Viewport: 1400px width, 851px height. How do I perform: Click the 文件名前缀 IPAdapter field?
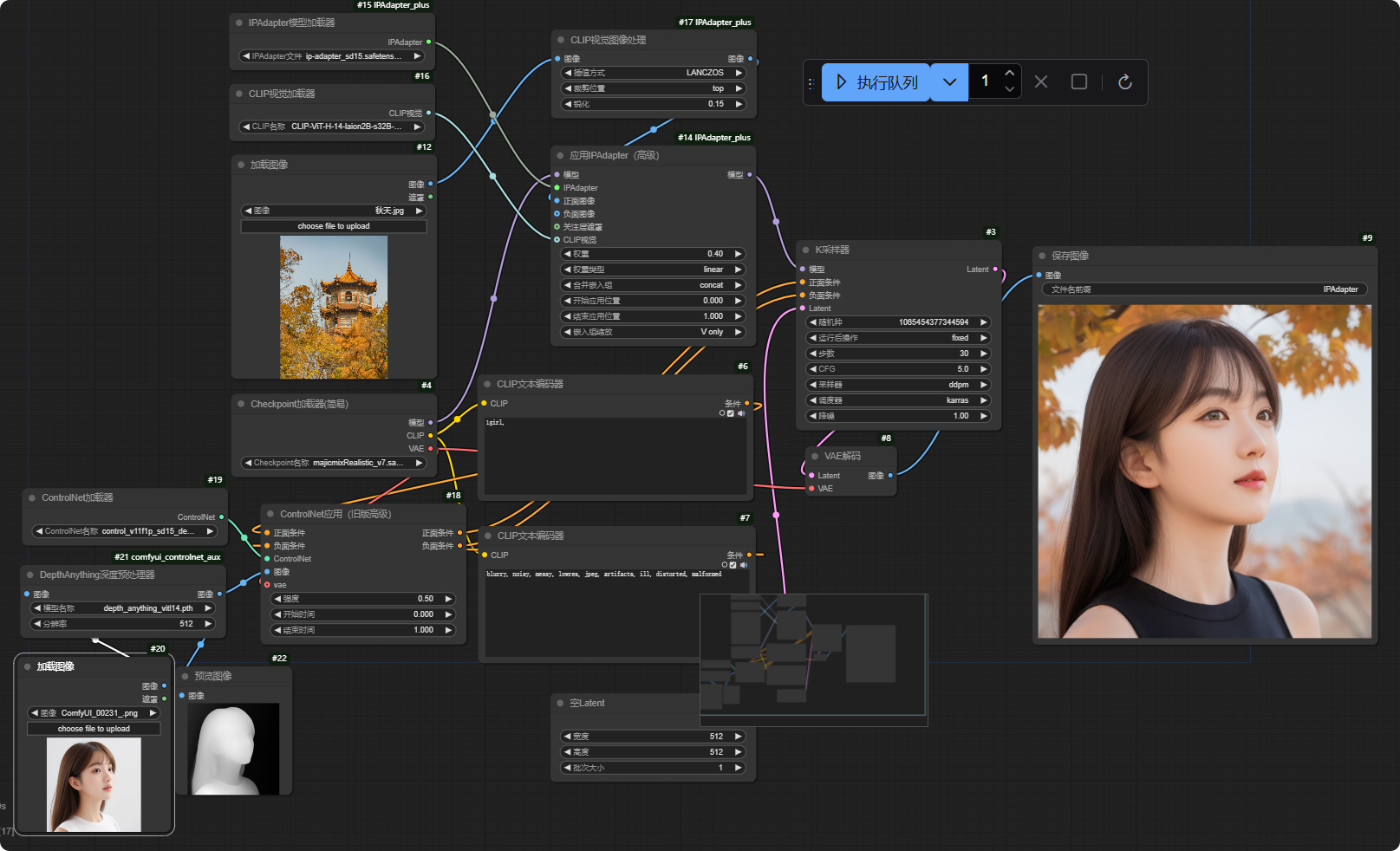(x=1205, y=289)
